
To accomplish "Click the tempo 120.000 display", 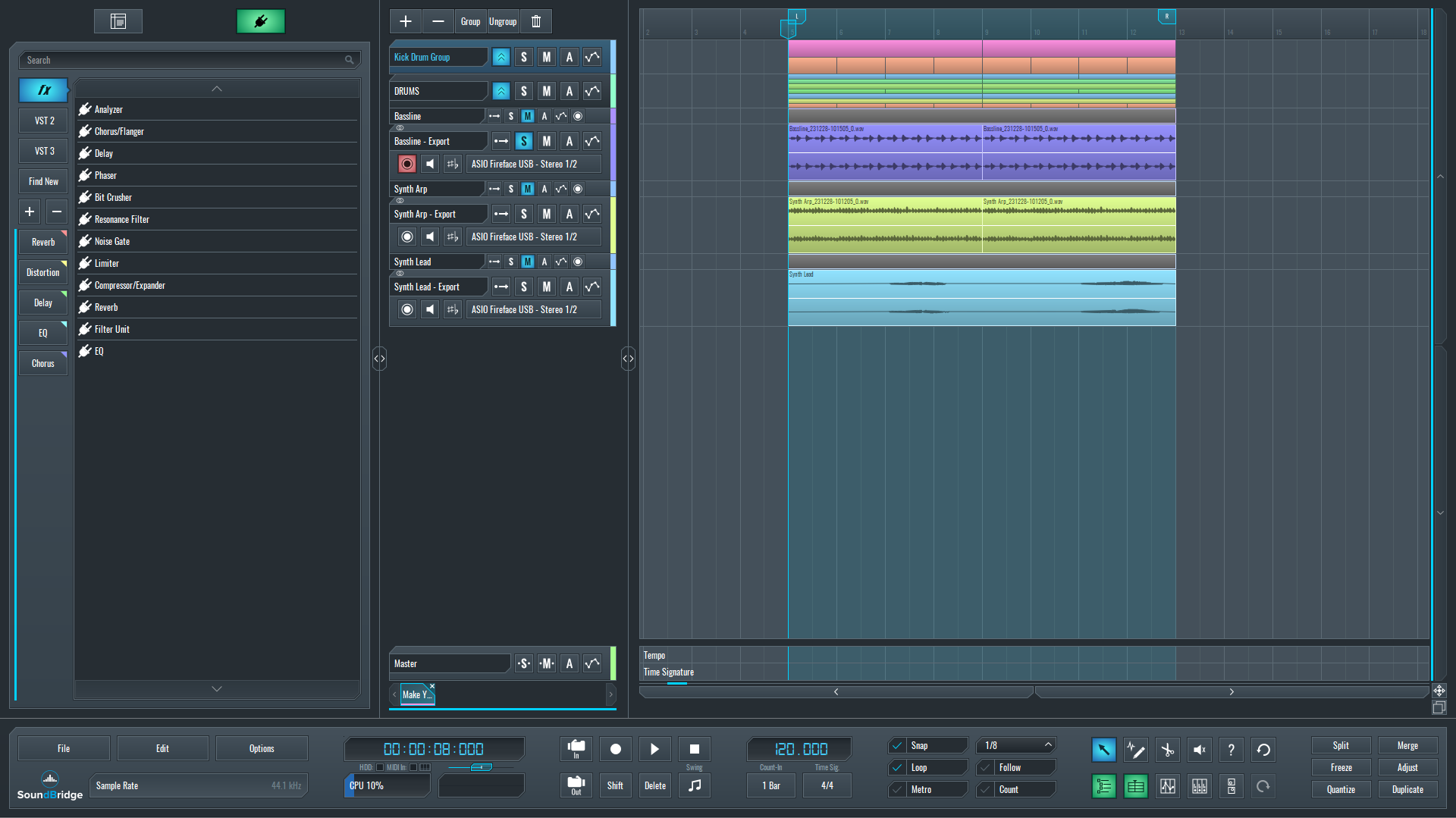I will pyautogui.click(x=800, y=749).
